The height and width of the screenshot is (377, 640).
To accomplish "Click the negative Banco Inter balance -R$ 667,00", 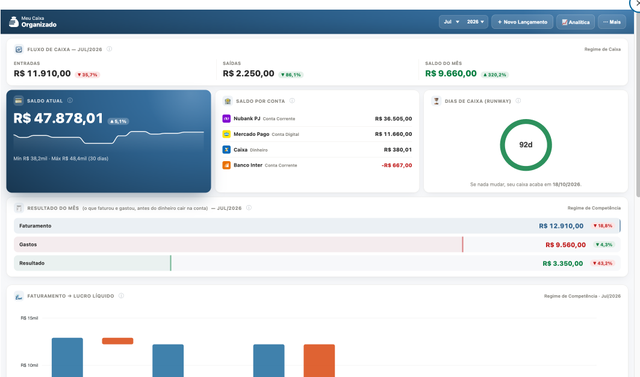I will tap(397, 165).
